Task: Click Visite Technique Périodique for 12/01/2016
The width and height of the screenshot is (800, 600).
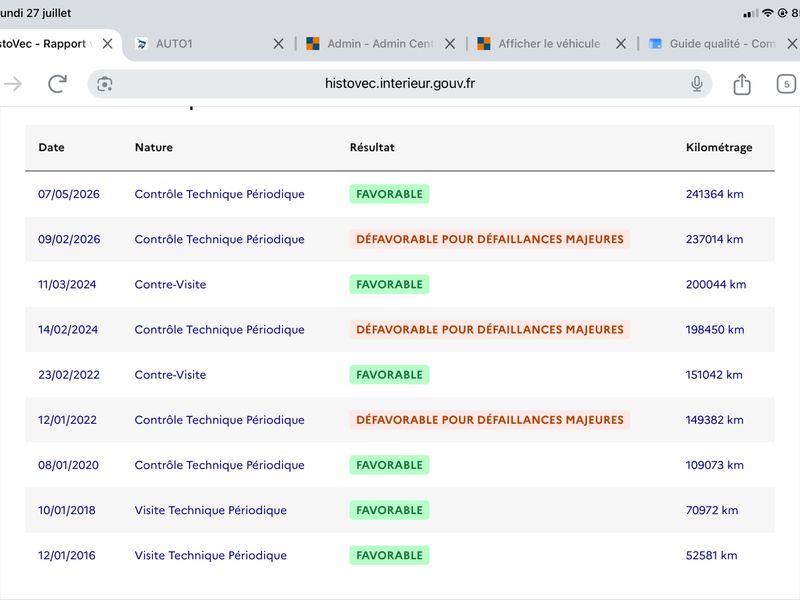Action: (211, 555)
